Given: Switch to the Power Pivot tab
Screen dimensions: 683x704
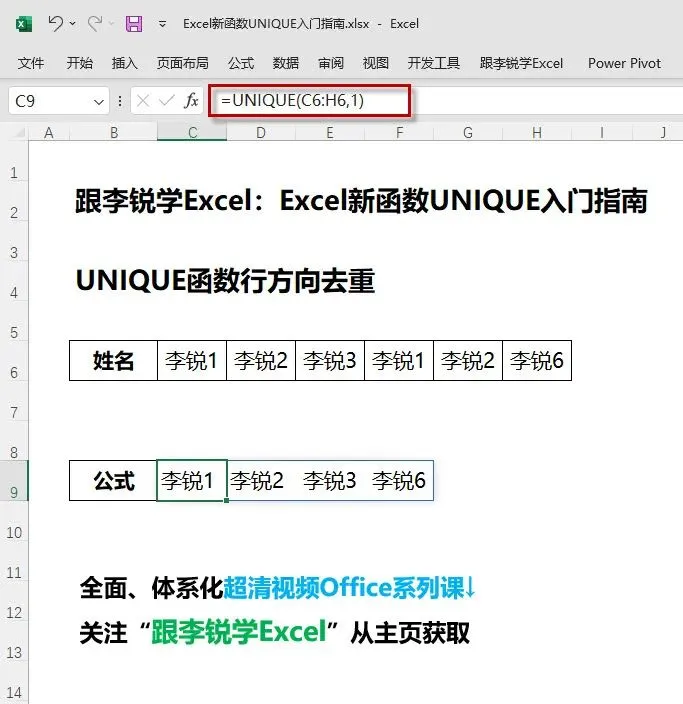Looking at the screenshot, I should (624, 63).
